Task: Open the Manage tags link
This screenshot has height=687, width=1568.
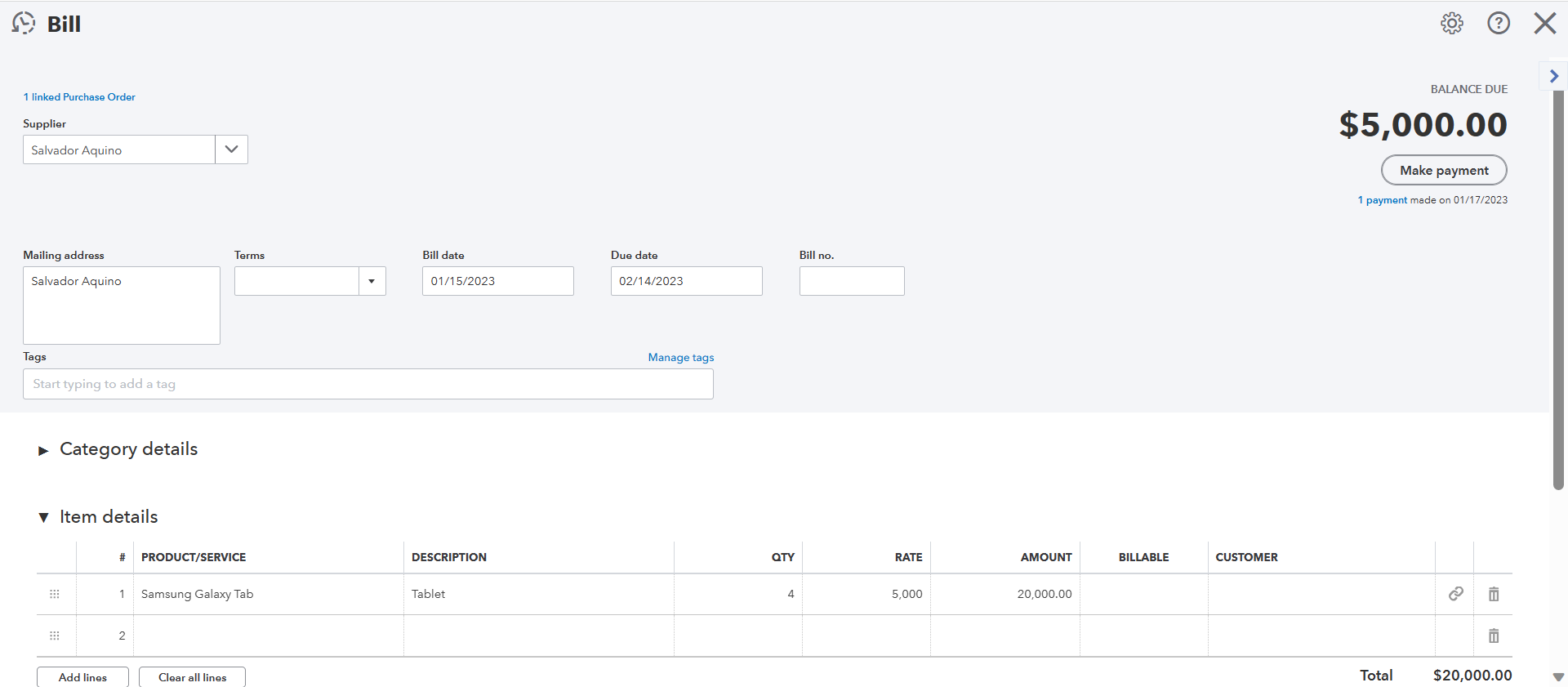Action: (x=680, y=357)
